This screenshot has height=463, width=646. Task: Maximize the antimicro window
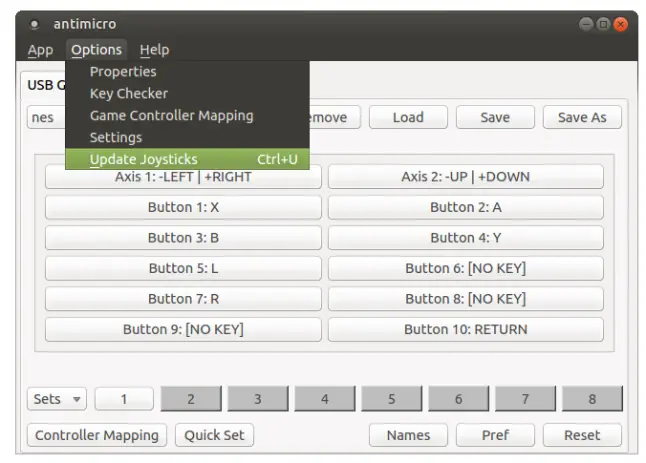(x=603, y=24)
